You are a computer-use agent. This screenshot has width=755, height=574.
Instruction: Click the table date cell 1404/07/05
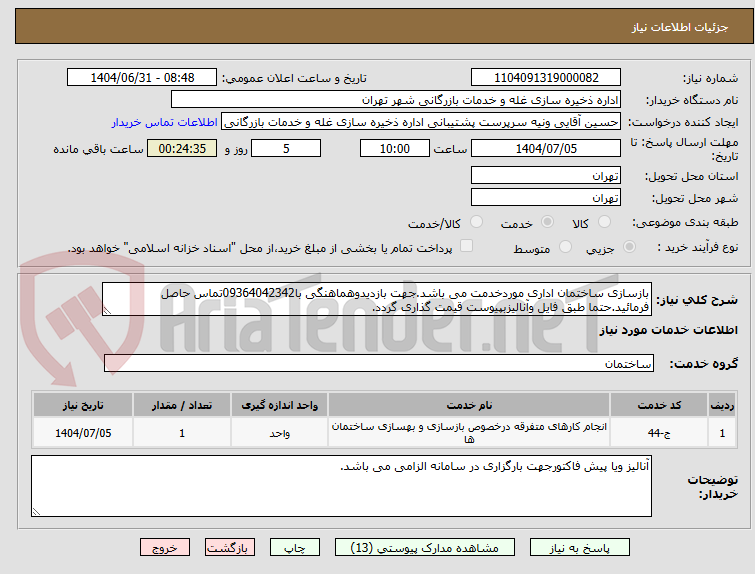[83, 433]
